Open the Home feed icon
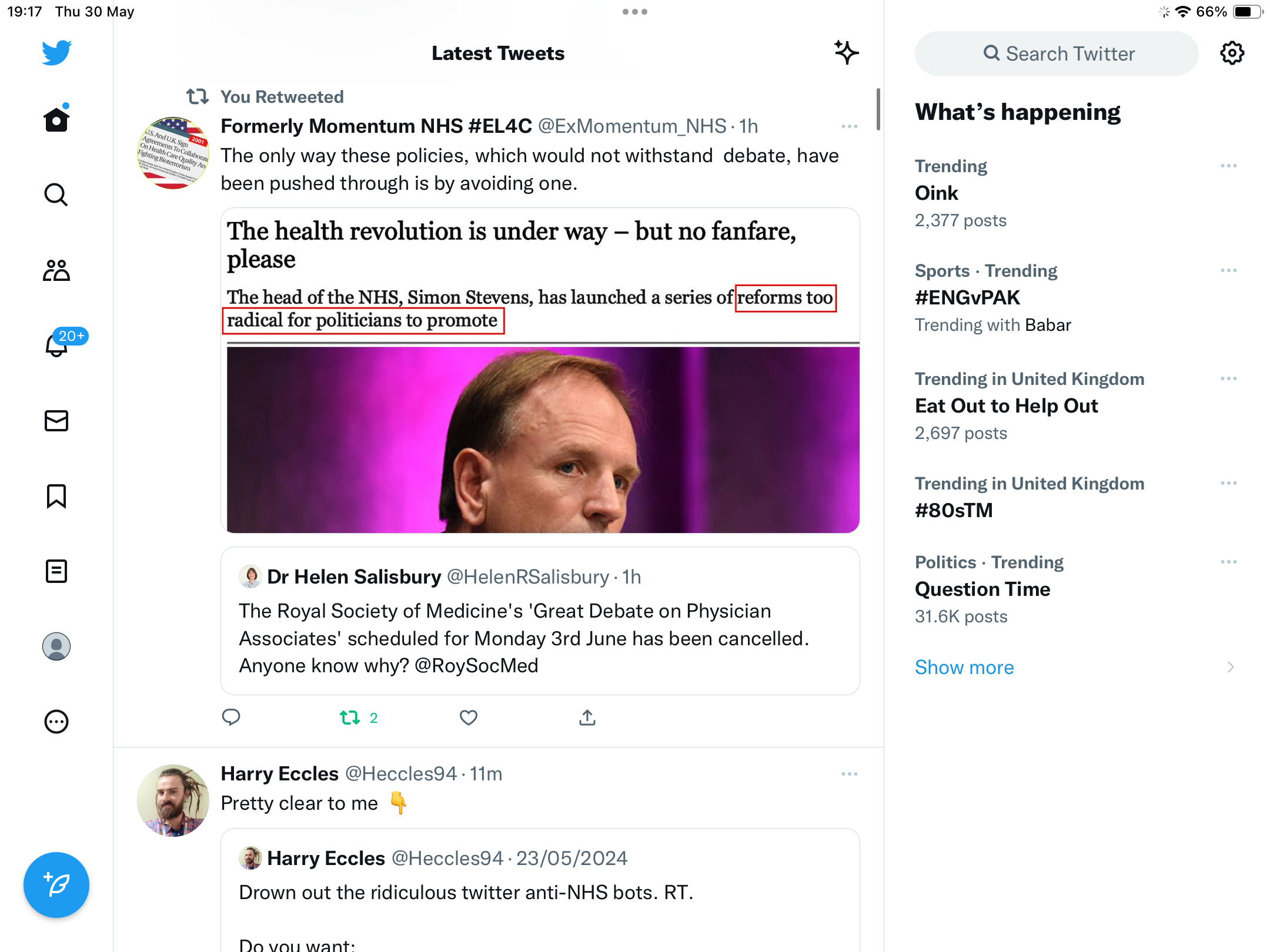This screenshot has width=1270, height=952. click(56, 119)
